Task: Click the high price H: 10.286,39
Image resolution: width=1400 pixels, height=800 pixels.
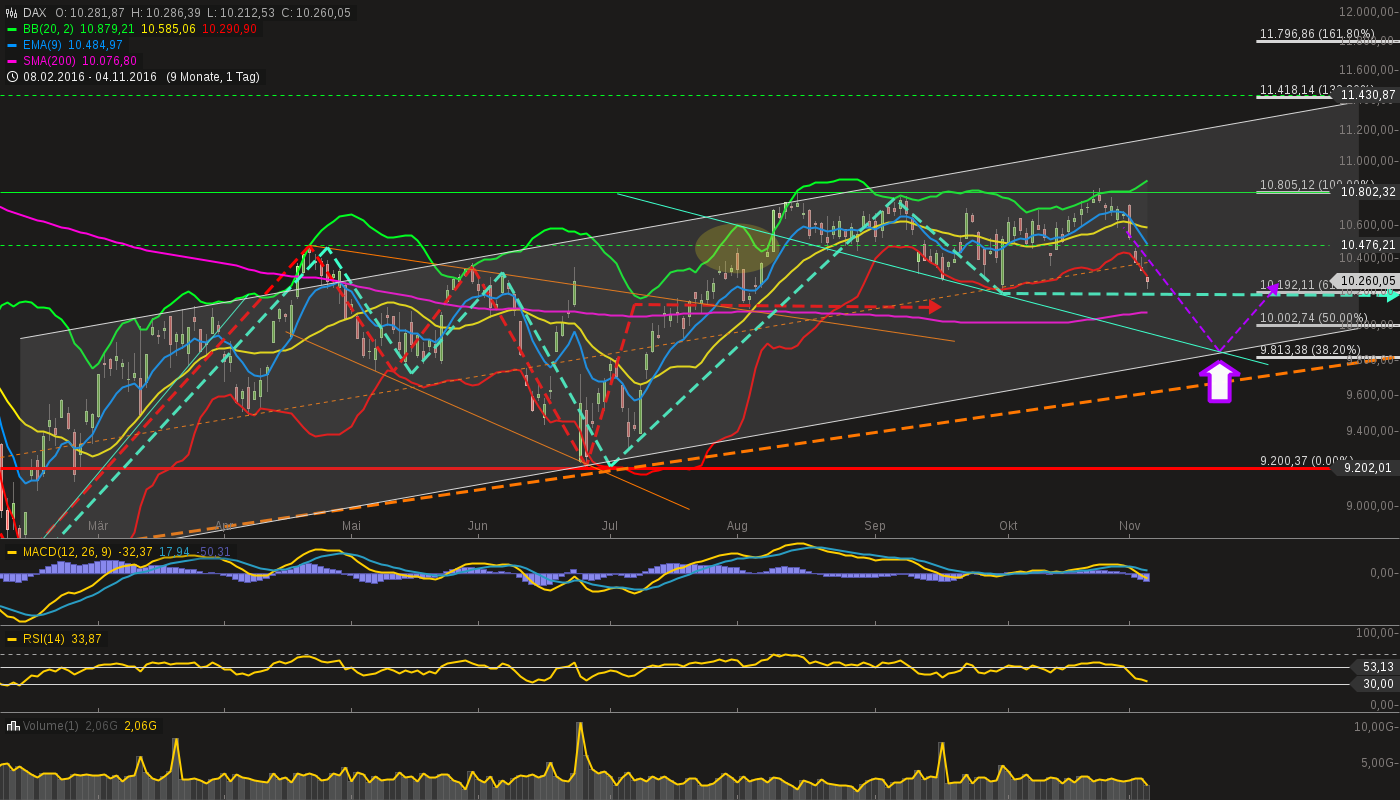Action: pyautogui.click(x=166, y=13)
